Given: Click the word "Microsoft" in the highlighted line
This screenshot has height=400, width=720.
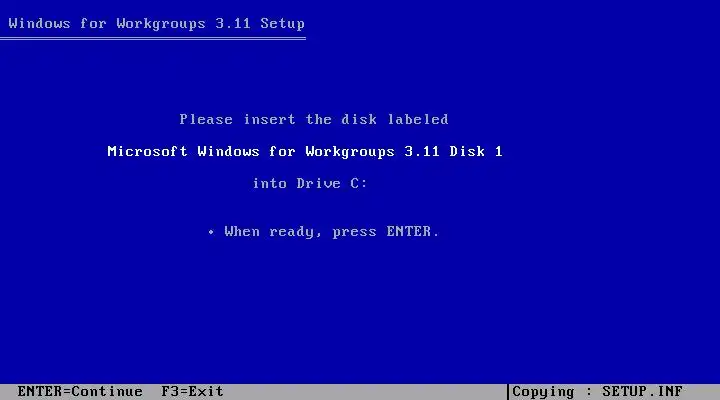Looking at the screenshot, I should pyautogui.click(x=147, y=152).
